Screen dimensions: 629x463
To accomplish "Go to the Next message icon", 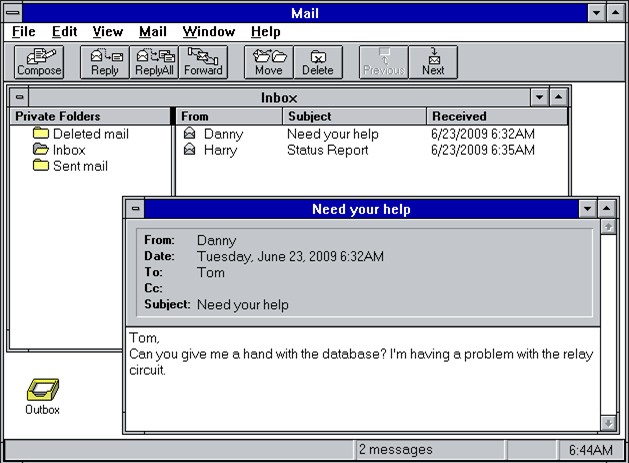I will point(433,62).
